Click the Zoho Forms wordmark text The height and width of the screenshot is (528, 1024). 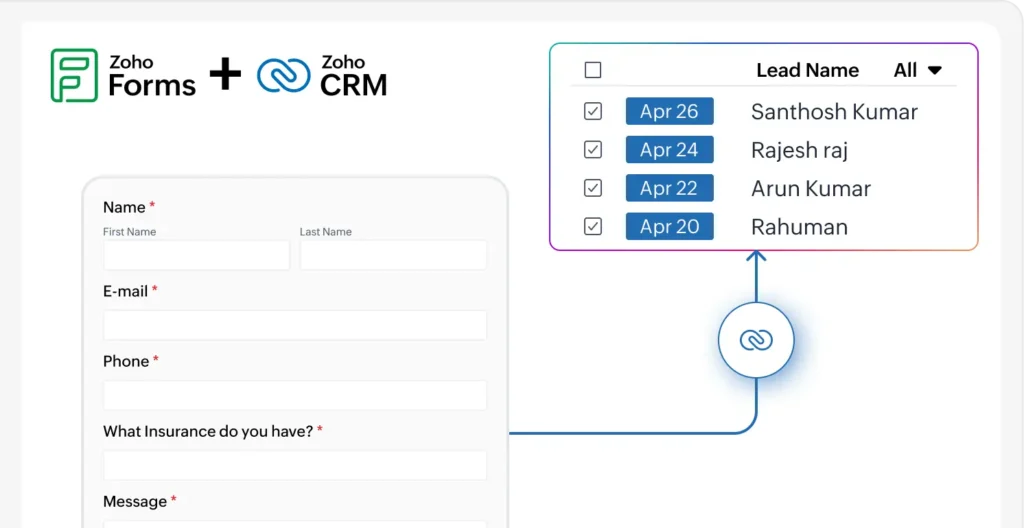click(x=152, y=75)
